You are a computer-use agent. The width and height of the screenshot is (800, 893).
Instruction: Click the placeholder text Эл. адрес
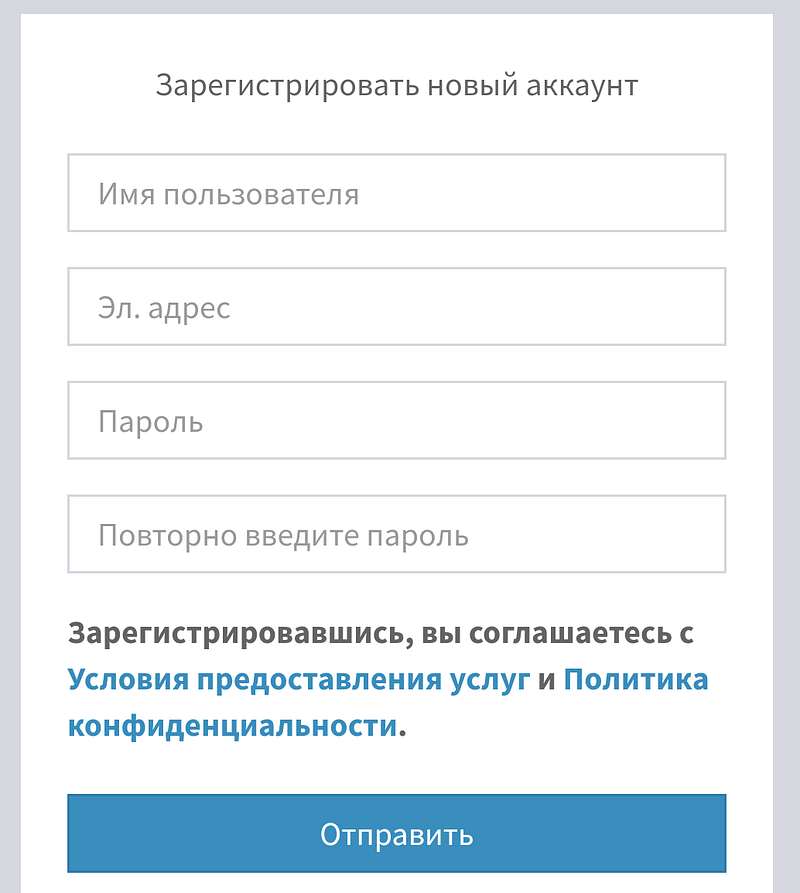pyautogui.click(x=164, y=308)
